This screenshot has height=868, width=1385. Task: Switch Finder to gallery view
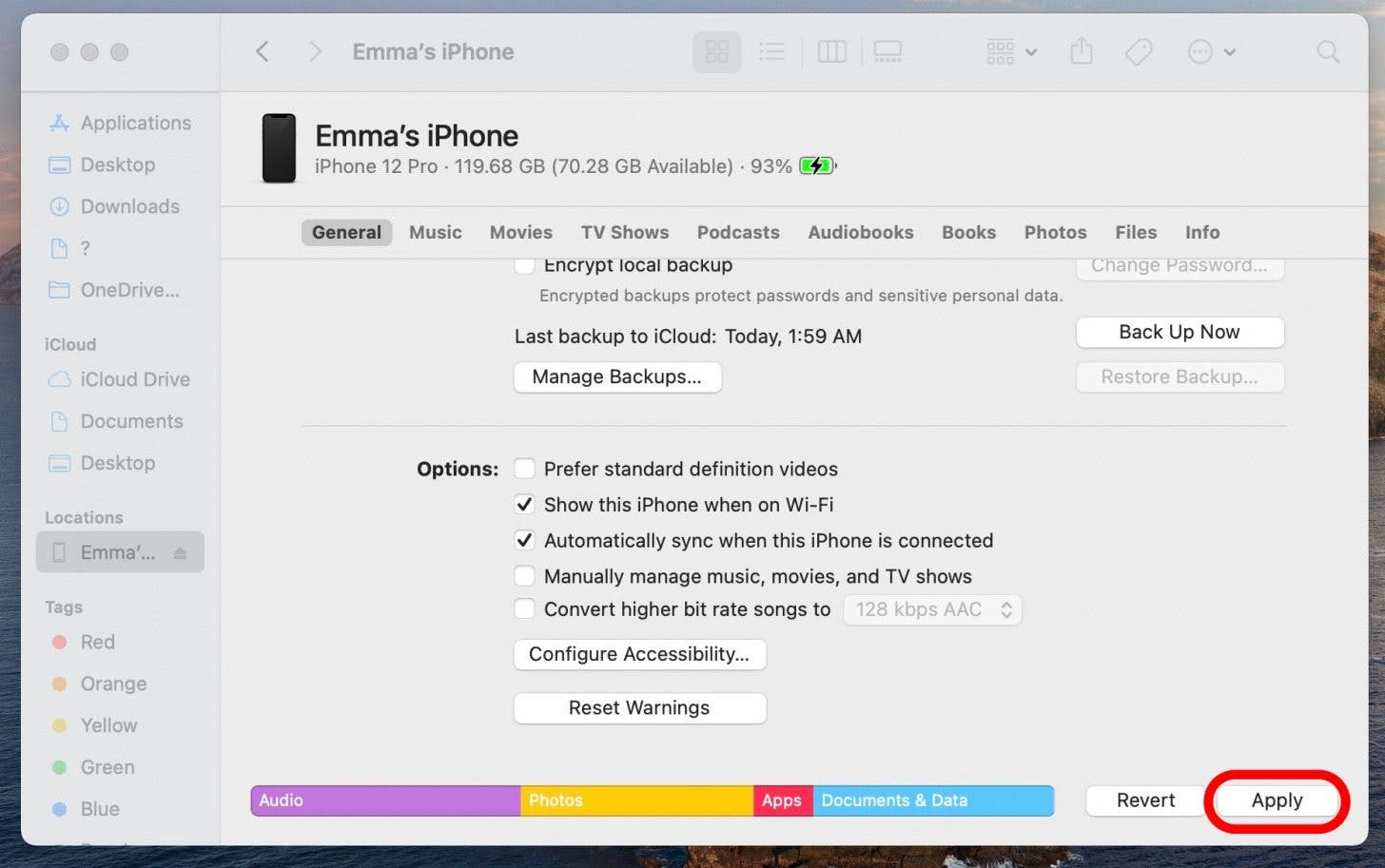coord(888,51)
